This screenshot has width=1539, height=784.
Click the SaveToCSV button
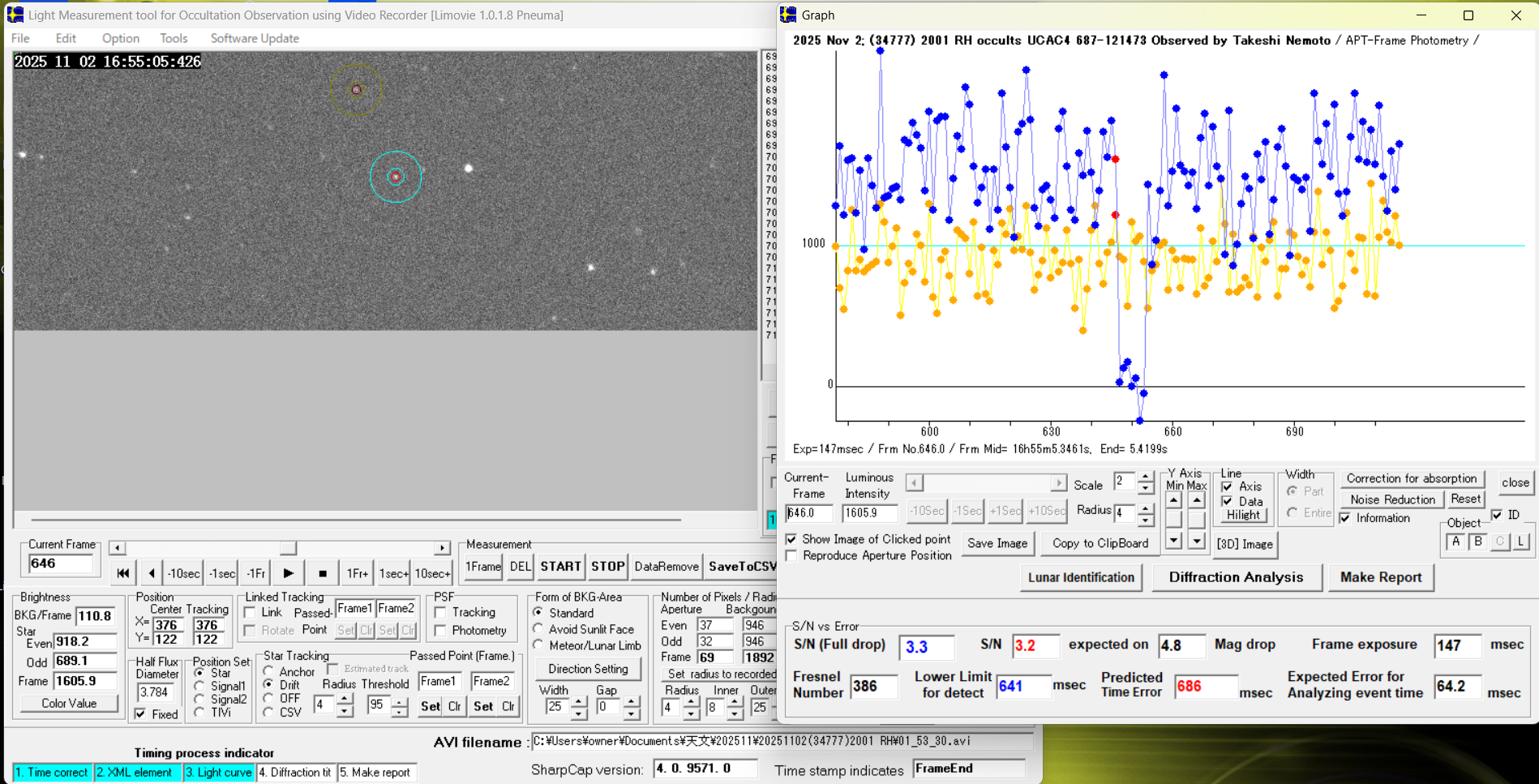point(741,567)
